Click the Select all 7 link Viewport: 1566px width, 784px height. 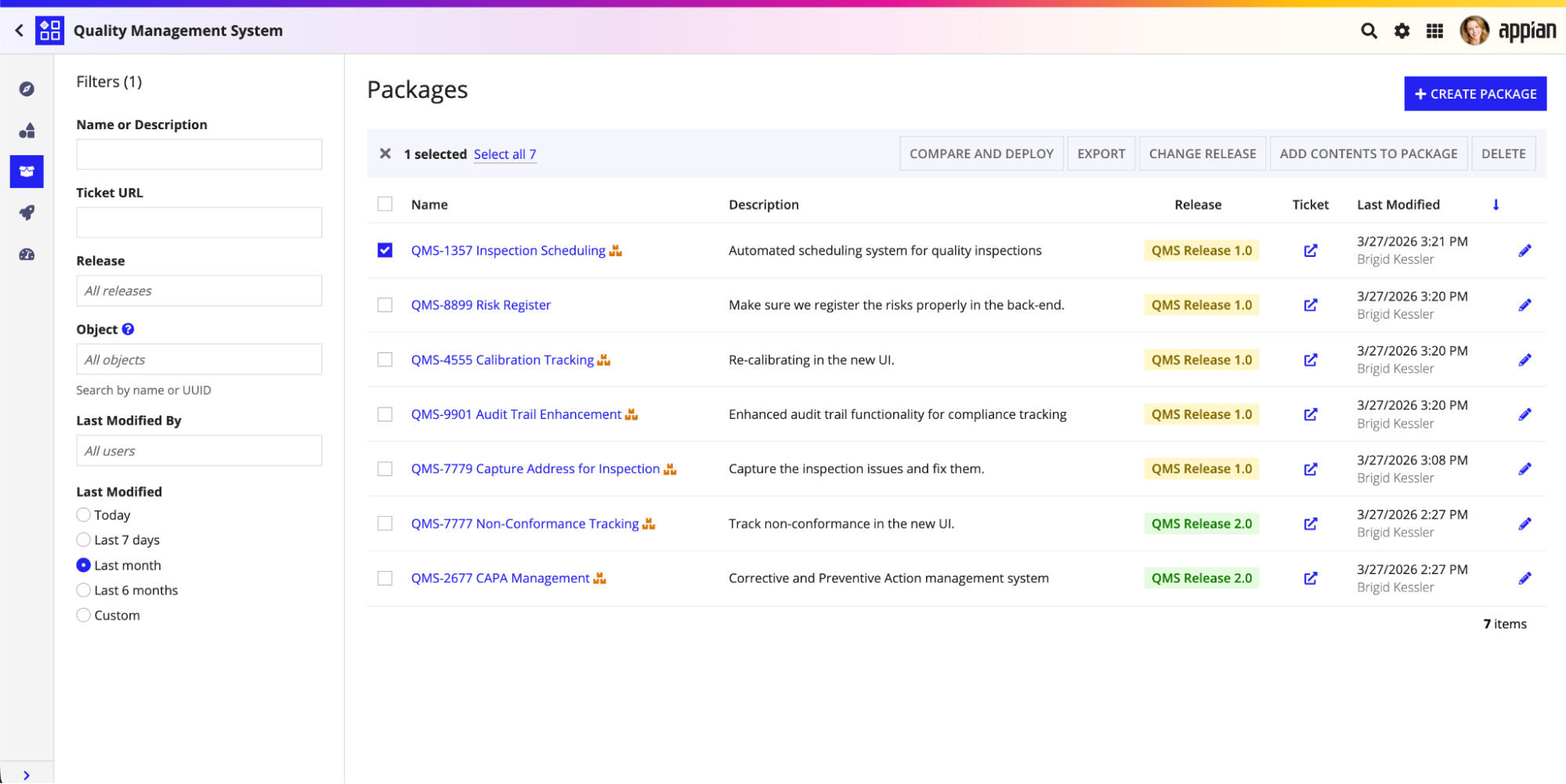505,154
